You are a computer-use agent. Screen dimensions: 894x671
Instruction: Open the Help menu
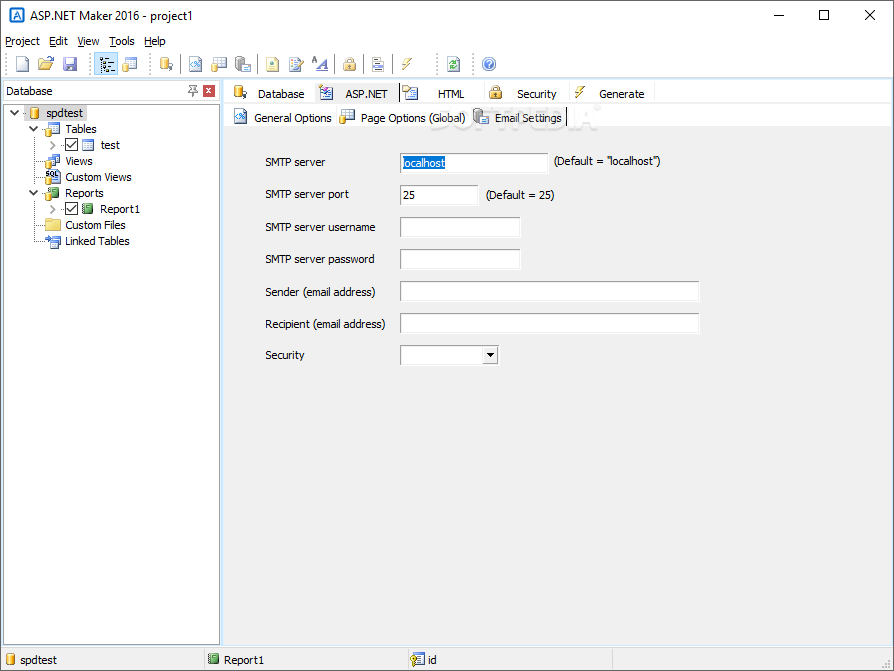coord(155,41)
